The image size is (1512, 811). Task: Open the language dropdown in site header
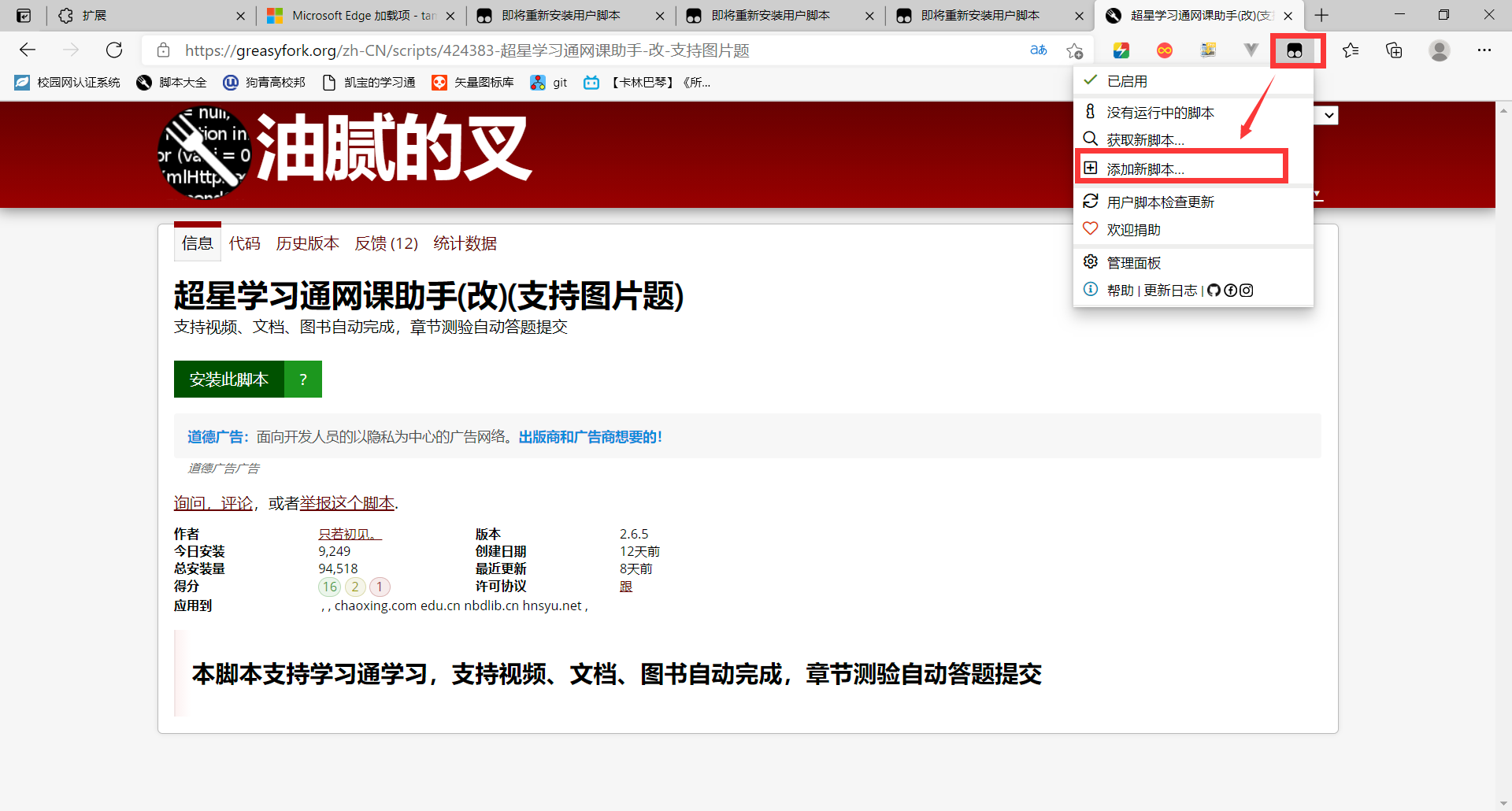tap(1327, 115)
